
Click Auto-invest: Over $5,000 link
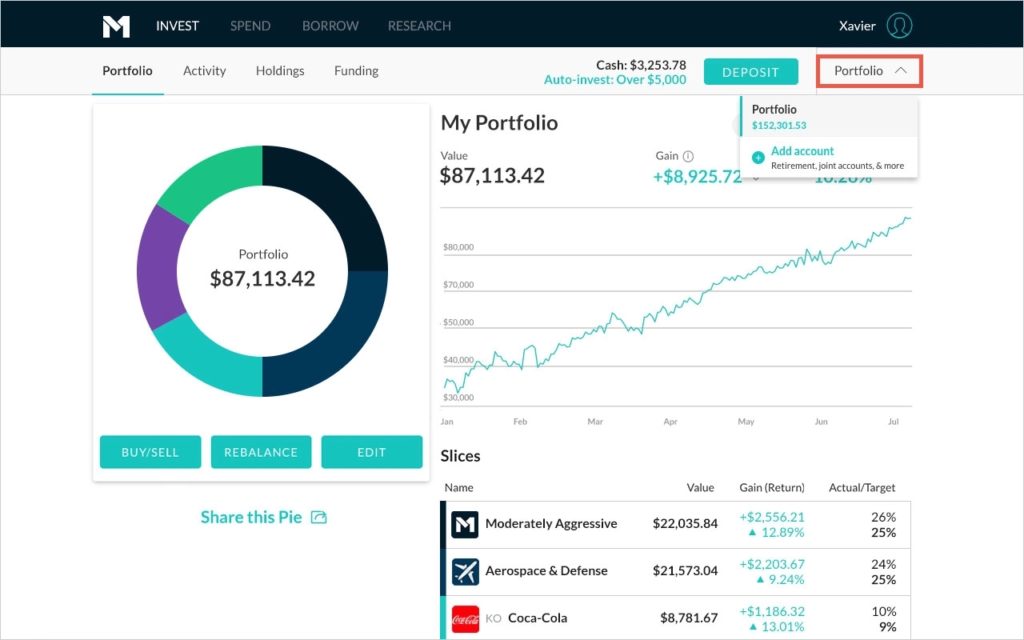tap(615, 80)
